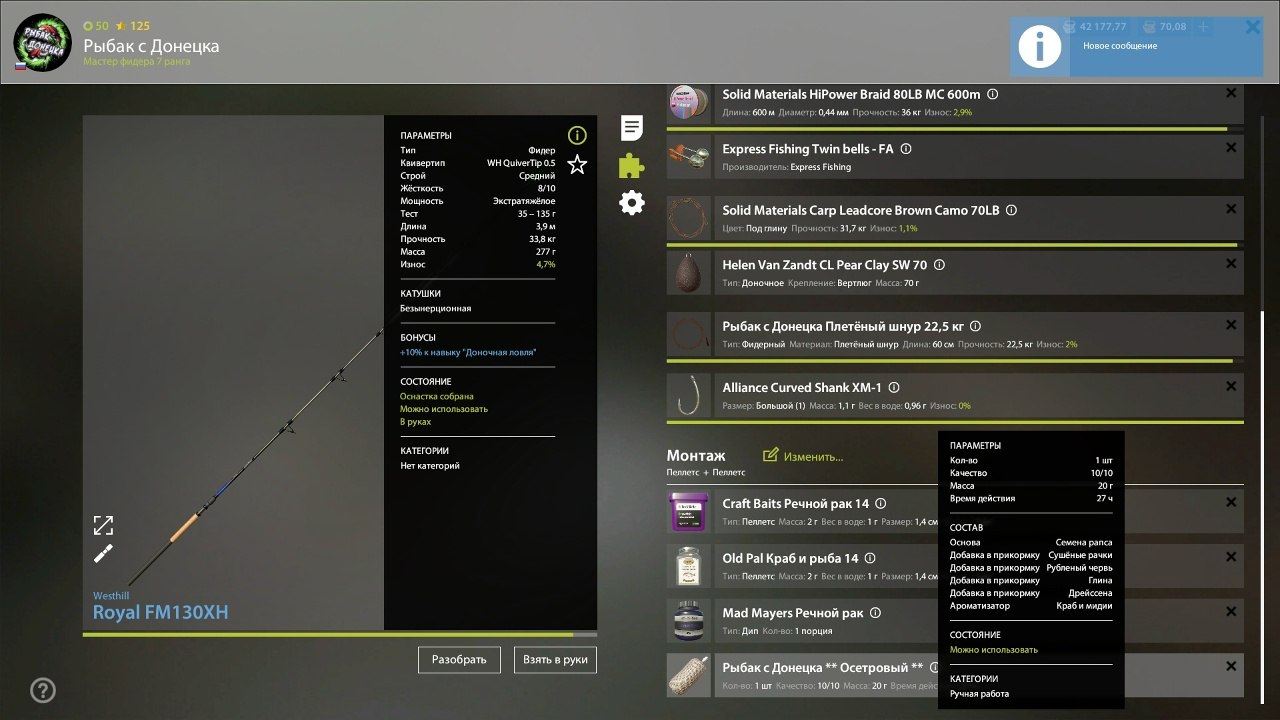Click the reel type Безынерционная

[x=436, y=309]
